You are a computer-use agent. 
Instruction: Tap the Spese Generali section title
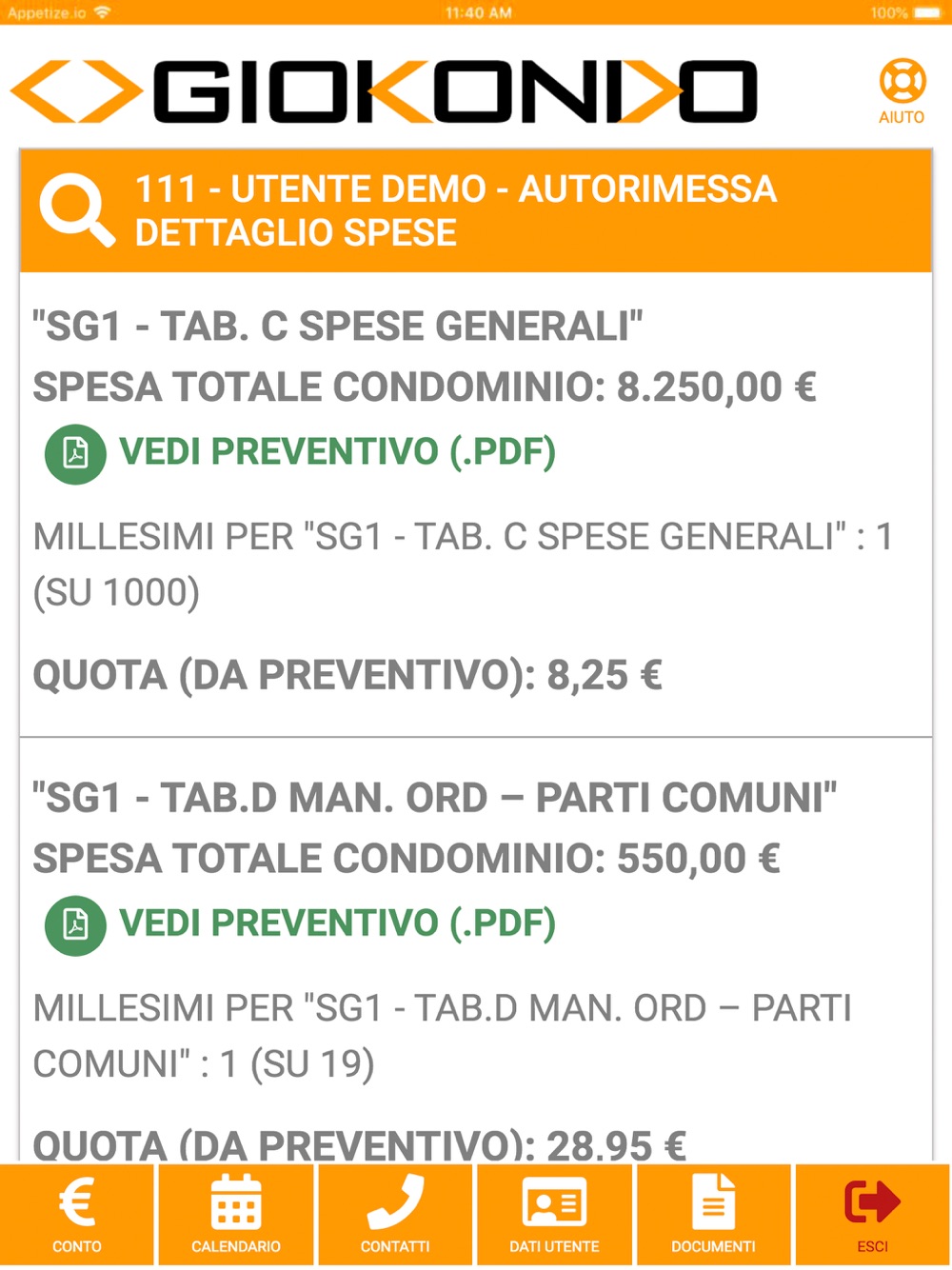[x=338, y=327]
